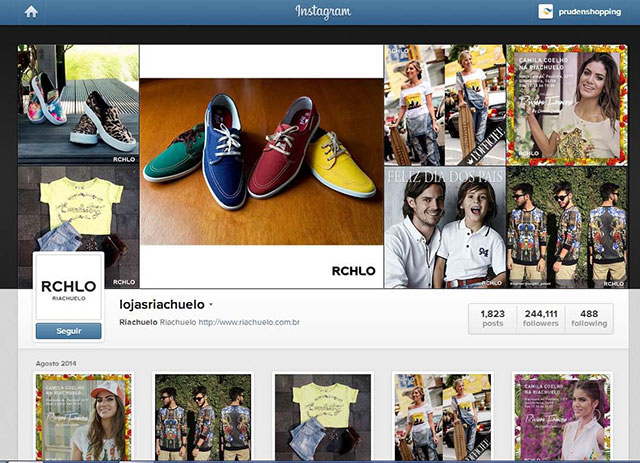Open grid post with purple floral Camila Coelho

tap(562, 417)
